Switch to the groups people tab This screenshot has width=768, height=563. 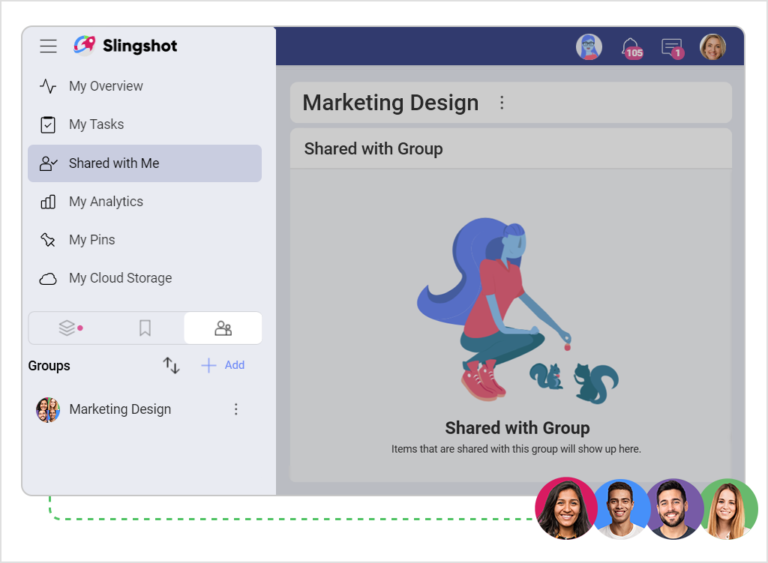223,328
